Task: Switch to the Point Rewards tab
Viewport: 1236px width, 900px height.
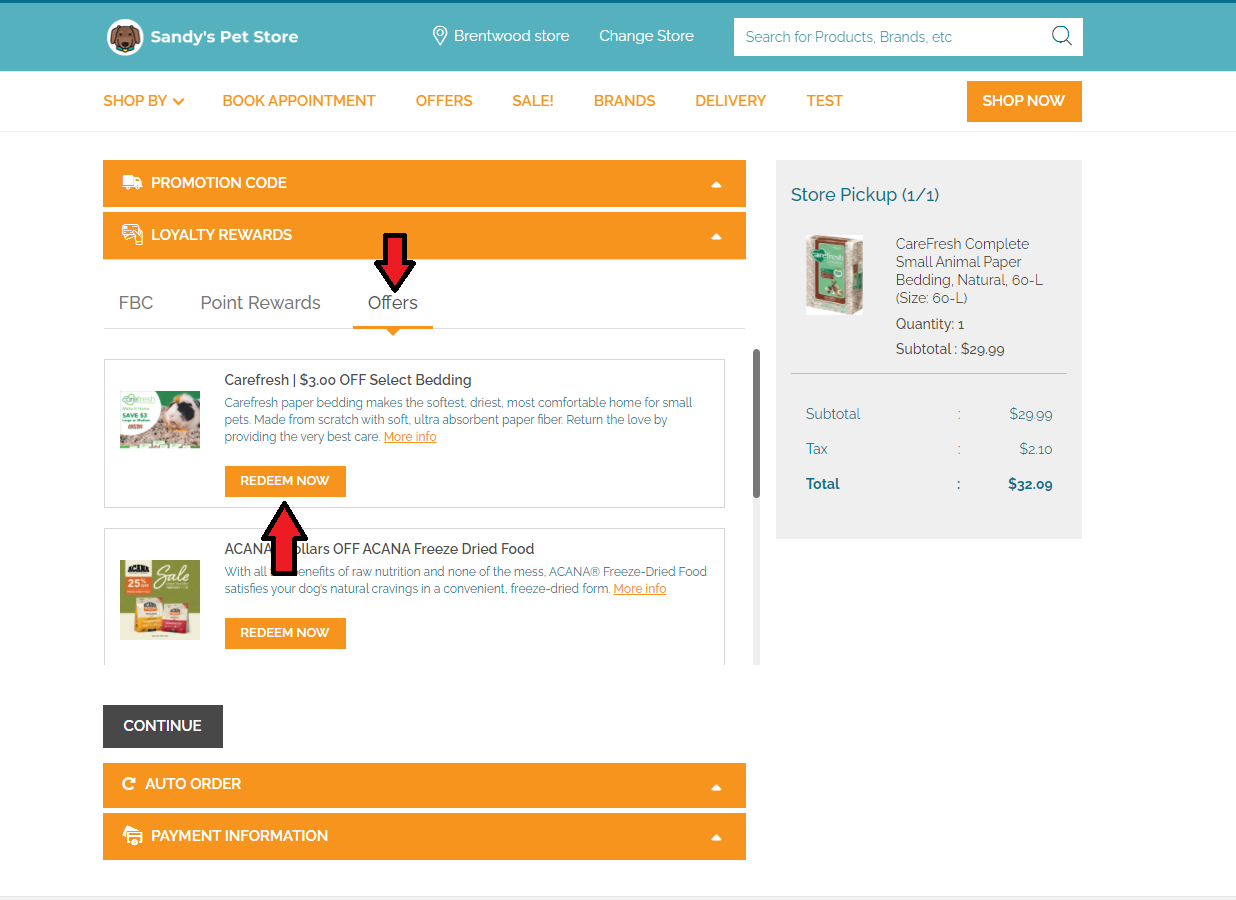Action: [x=260, y=303]
